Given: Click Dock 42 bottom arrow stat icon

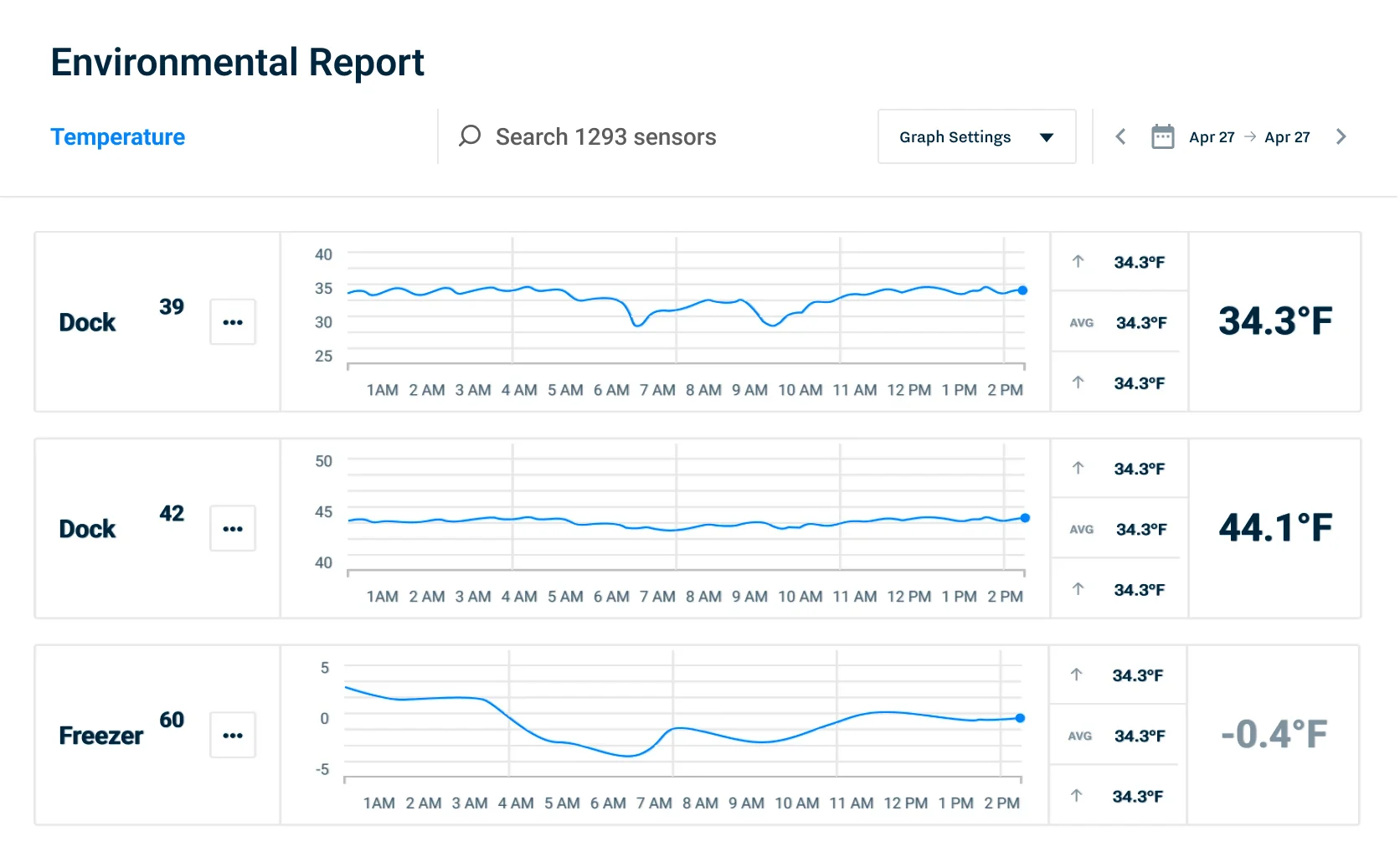Looking at the screenshot, I should (1078, 589).
